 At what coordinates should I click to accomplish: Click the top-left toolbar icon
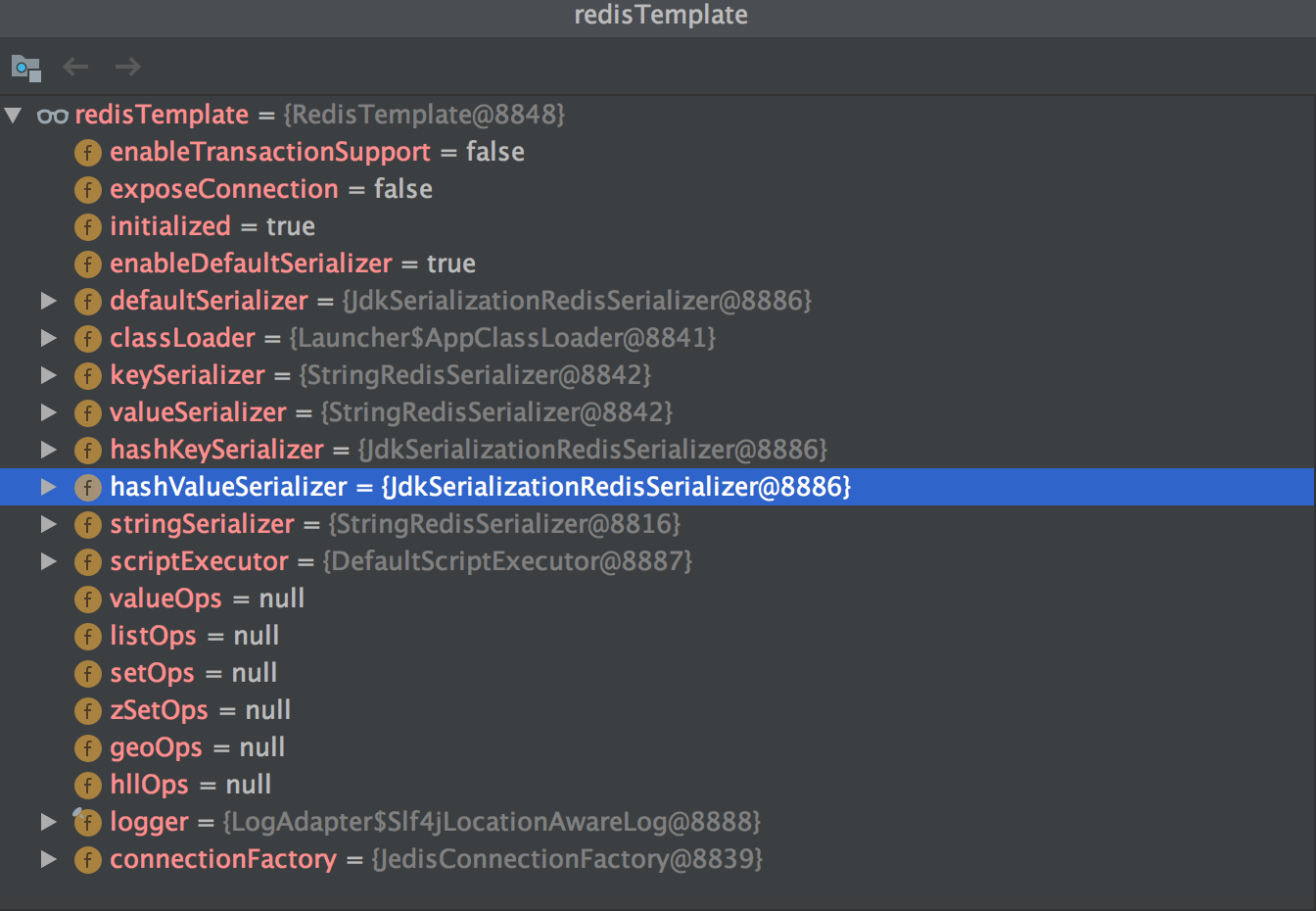pos(26,68)
